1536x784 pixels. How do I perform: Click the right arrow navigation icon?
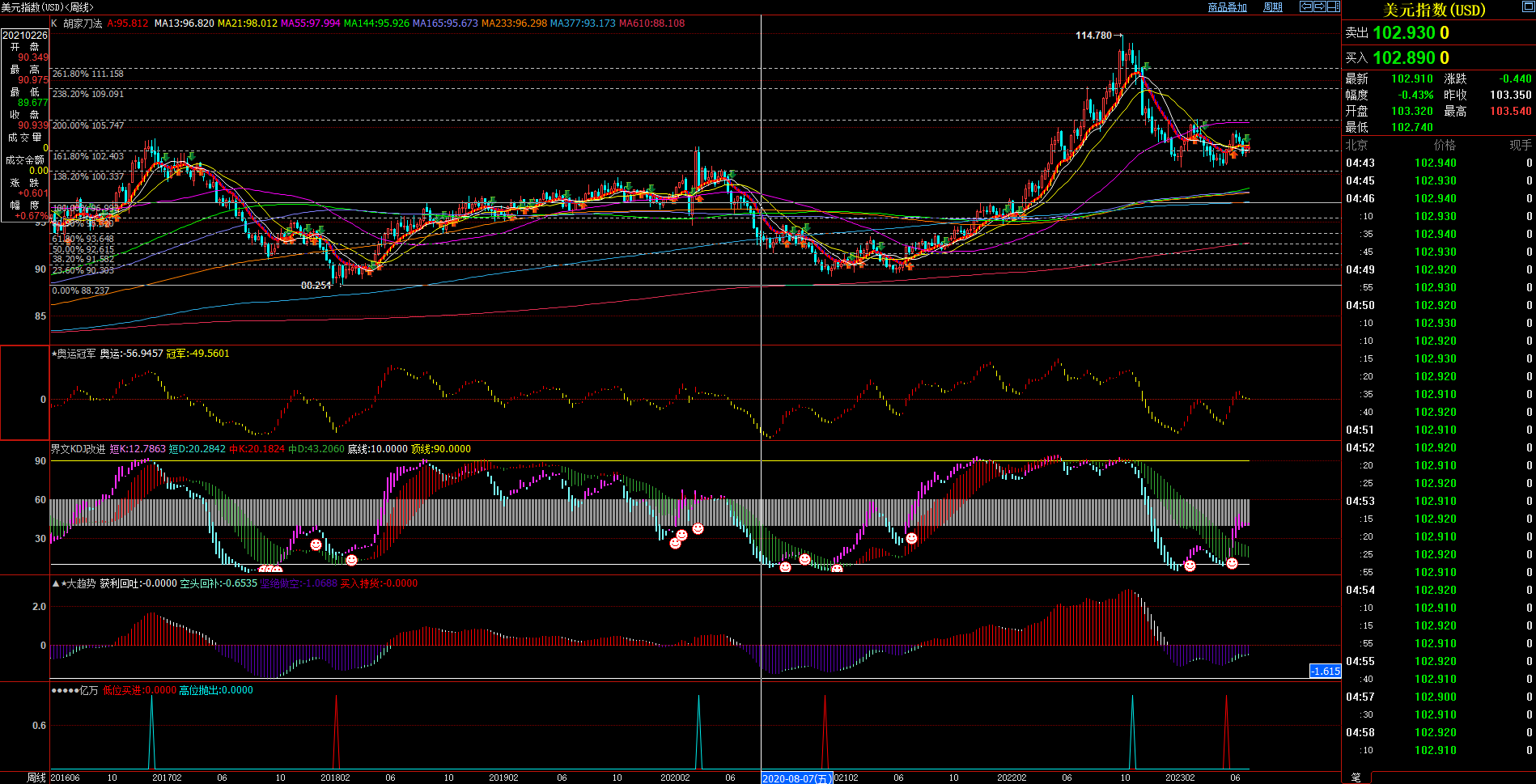pos(1319,6)
